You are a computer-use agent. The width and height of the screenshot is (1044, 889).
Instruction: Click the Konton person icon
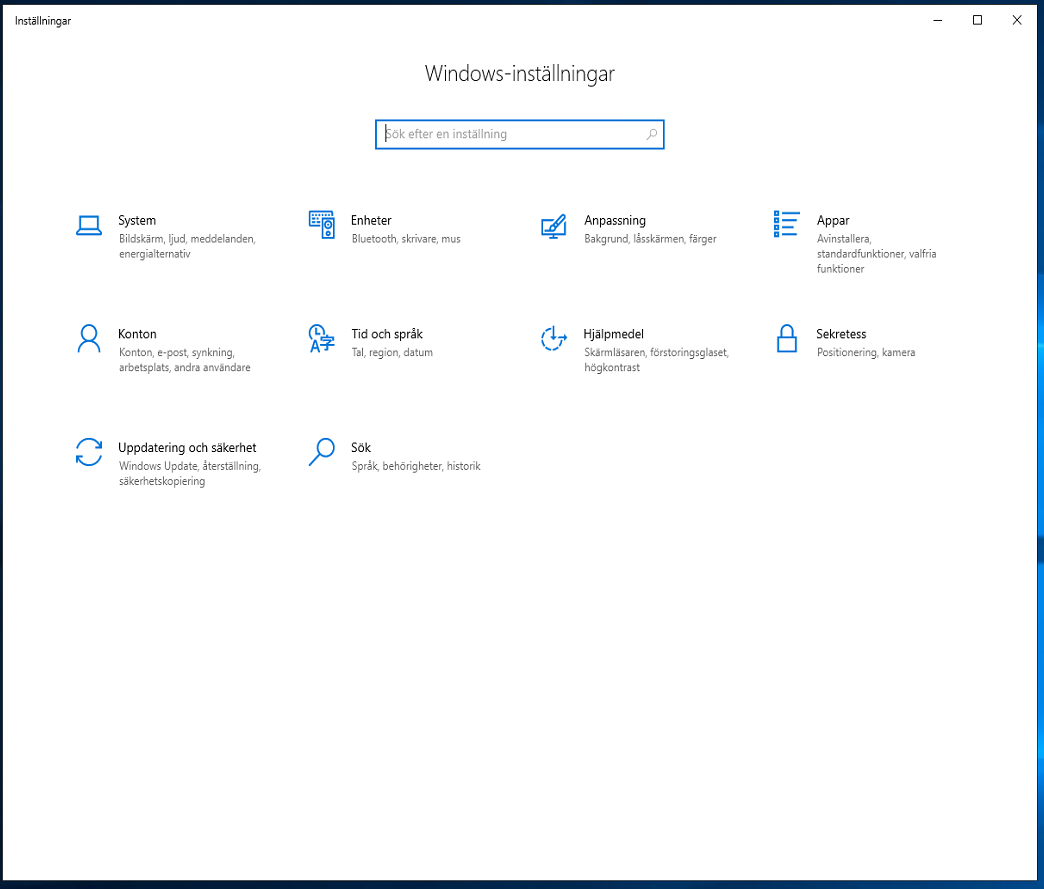[x=89, y=339]
